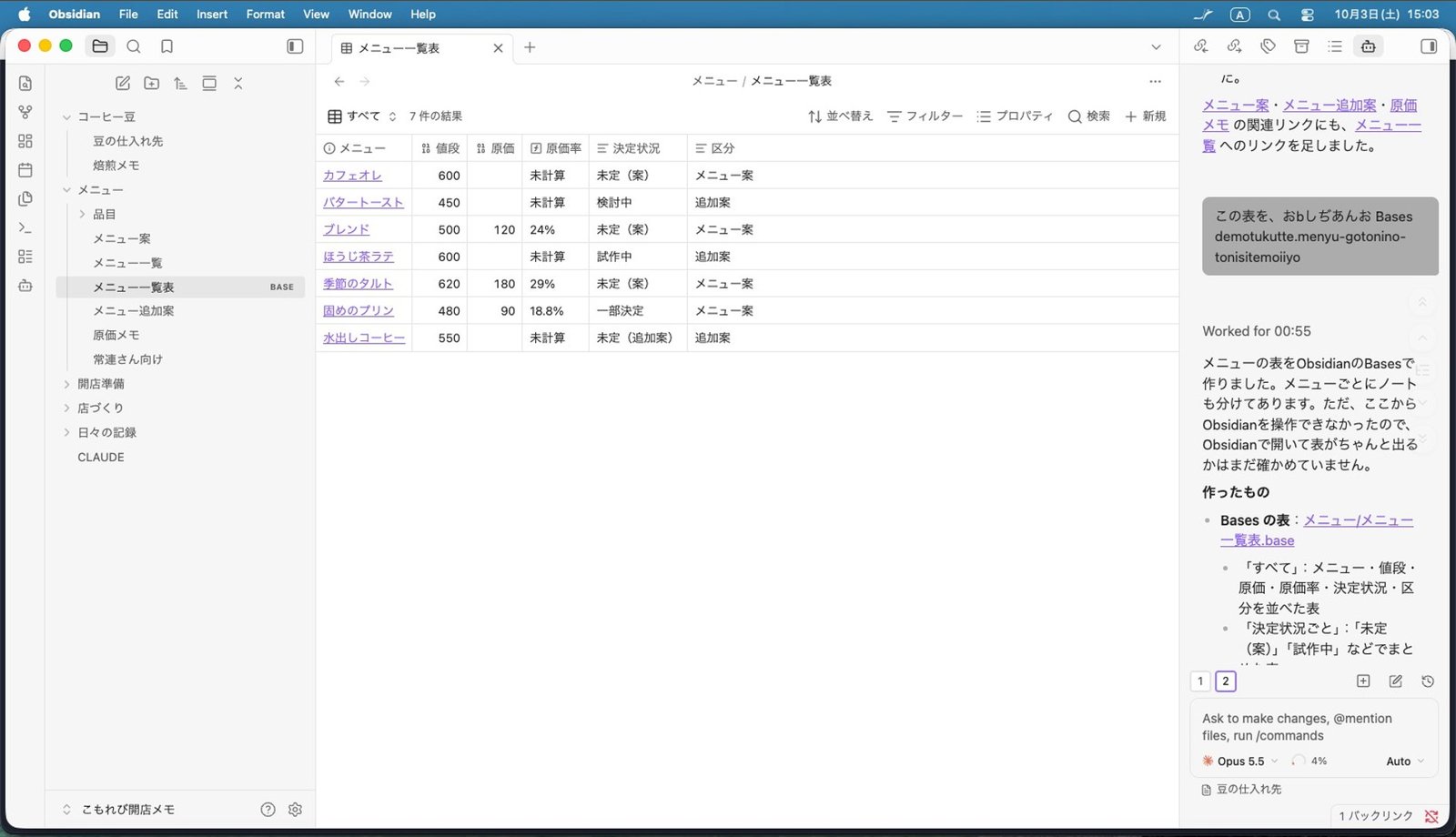The height and width of the screenshot is (837, 1456).
Task: Open the 固めのプリン note link
Action: pos(359,311)
